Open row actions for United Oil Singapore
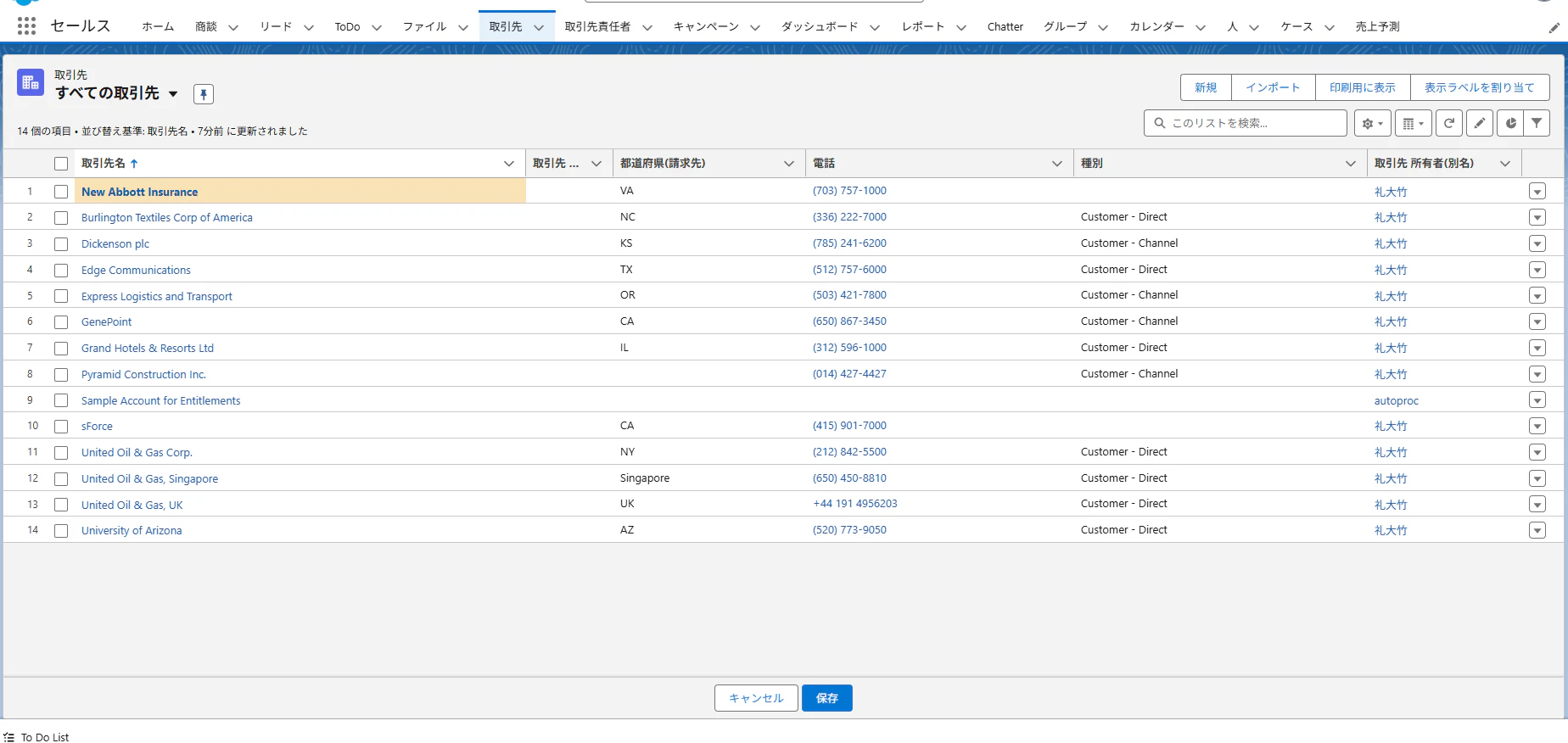1568x743 pixels. (1537, 478)
